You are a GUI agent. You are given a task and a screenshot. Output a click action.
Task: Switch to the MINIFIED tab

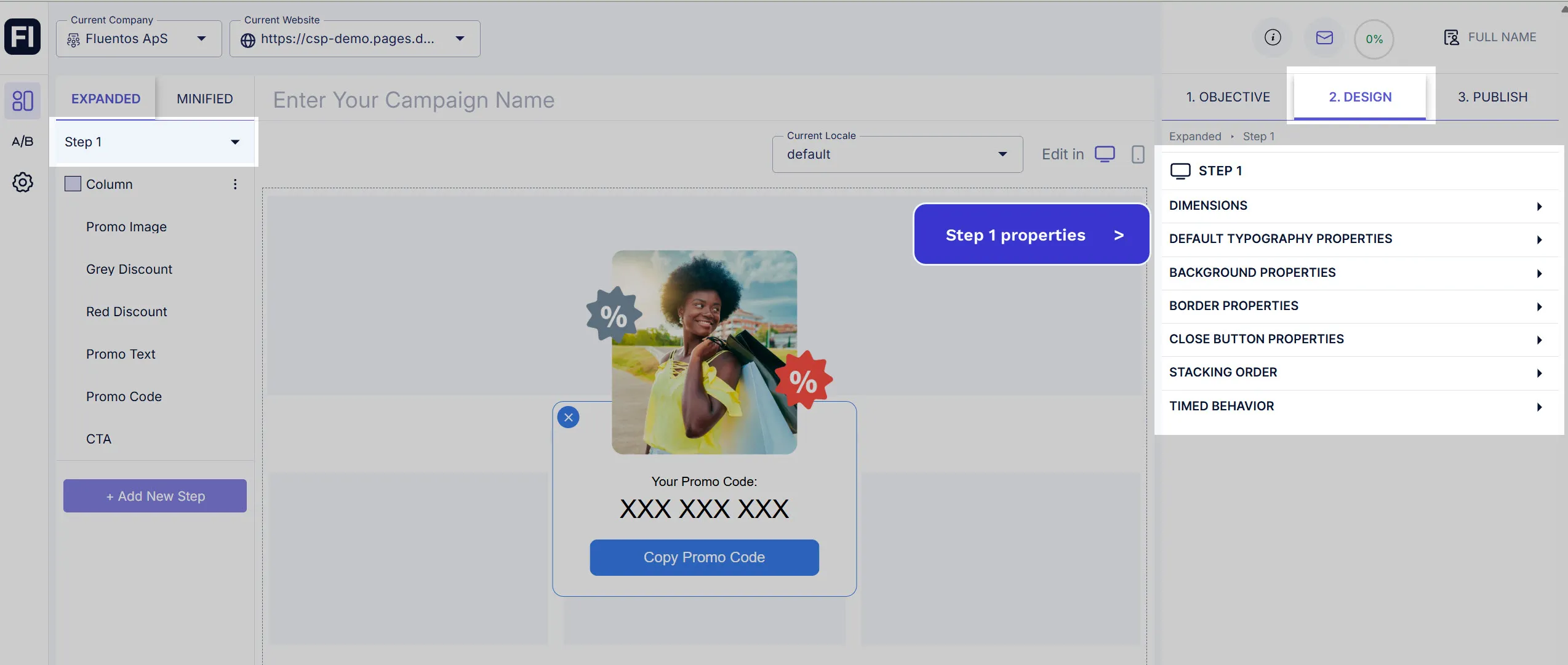[204, 98]
